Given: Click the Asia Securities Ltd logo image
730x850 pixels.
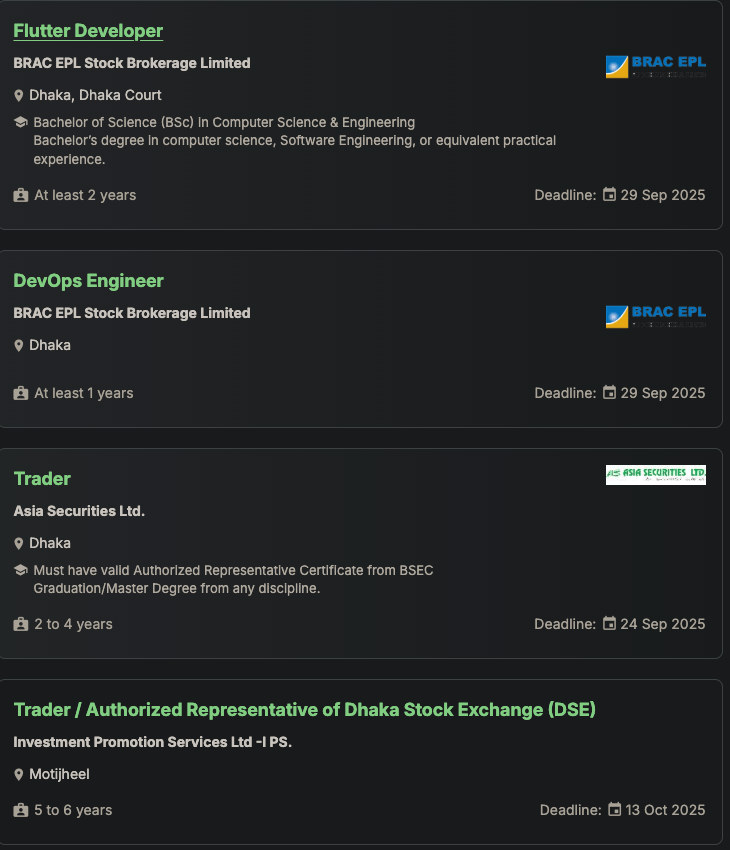Looking at the screenshot, I should tap(655, 475).
